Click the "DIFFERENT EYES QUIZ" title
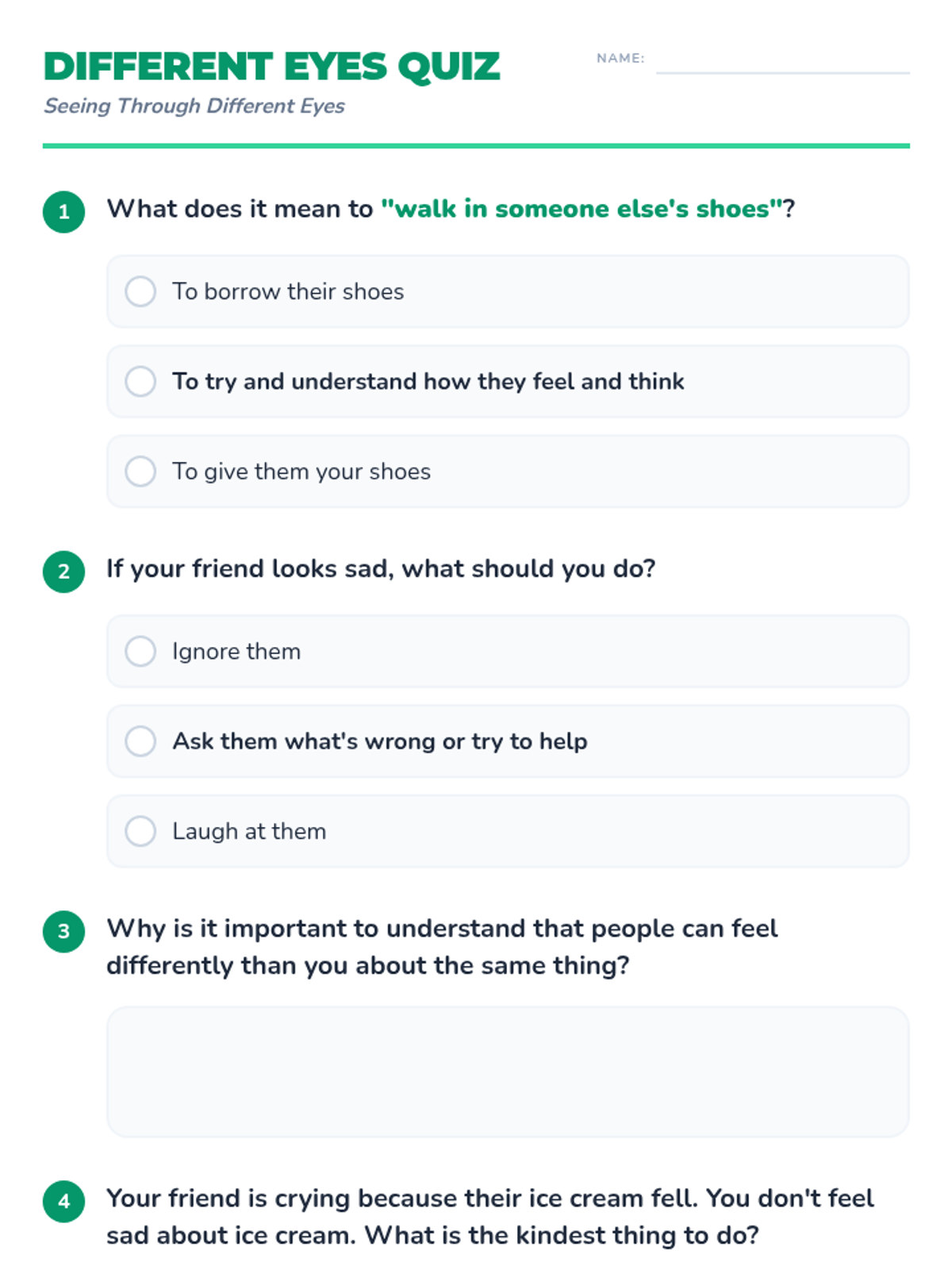This screenshot has height=1270, width=952. tap(271, 67)
